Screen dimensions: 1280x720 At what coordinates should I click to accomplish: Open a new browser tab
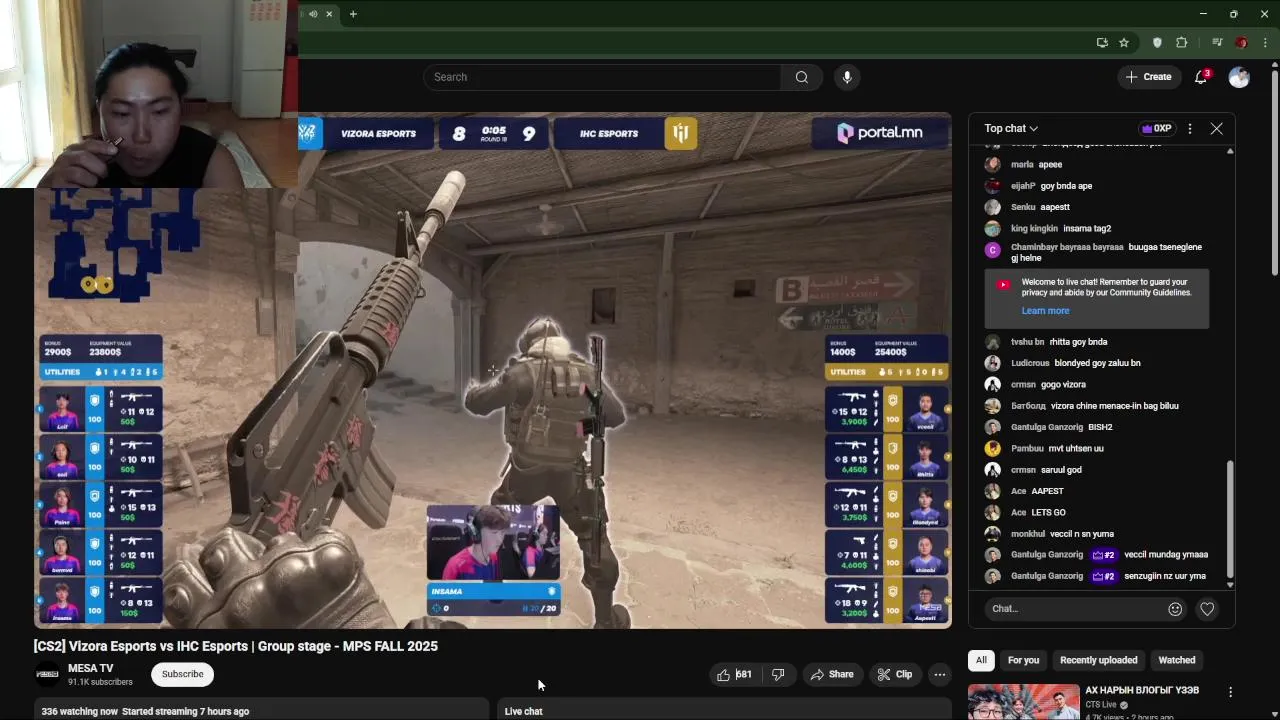pyautogui.click(x=353, y=14)
